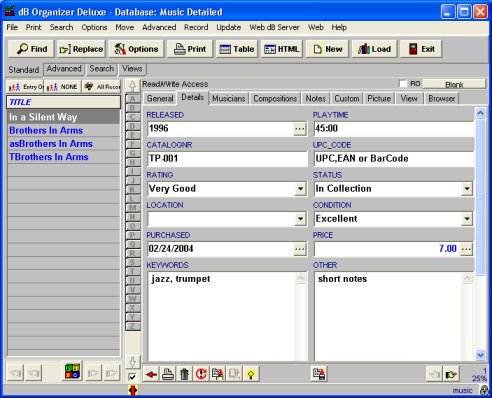Select the record In a Silent Way
The height and width of the screenshot is (398, 492).
(x=63, y=117)
